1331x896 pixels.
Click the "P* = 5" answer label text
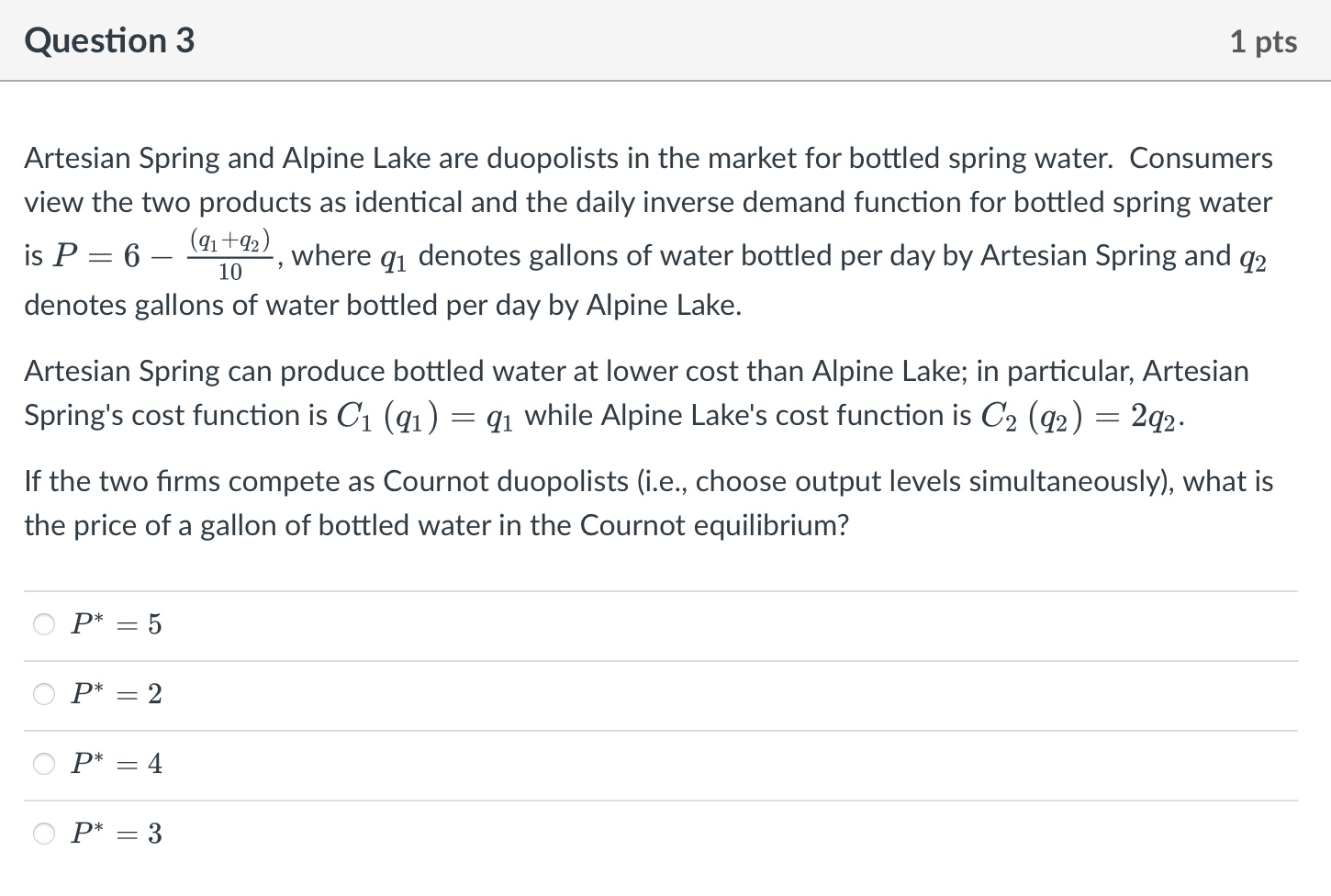pos(117,625)
